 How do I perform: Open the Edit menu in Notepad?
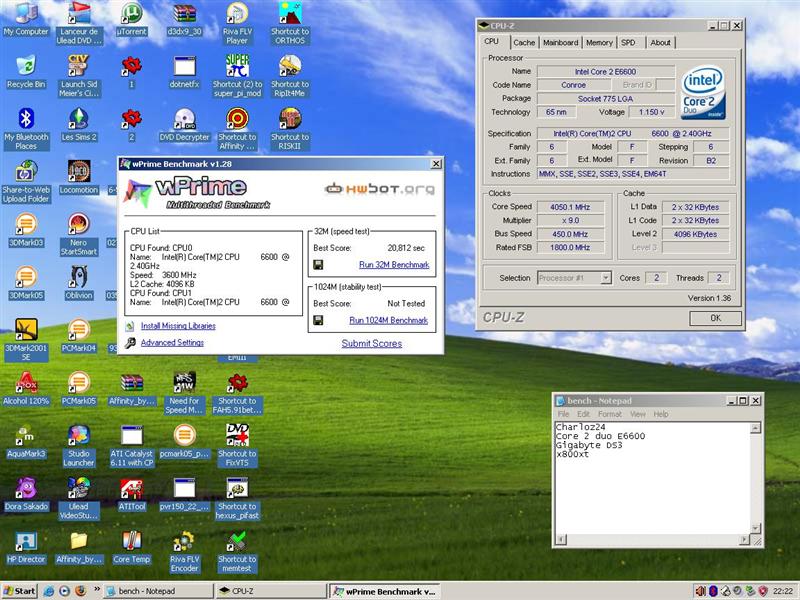coord(583,414)
